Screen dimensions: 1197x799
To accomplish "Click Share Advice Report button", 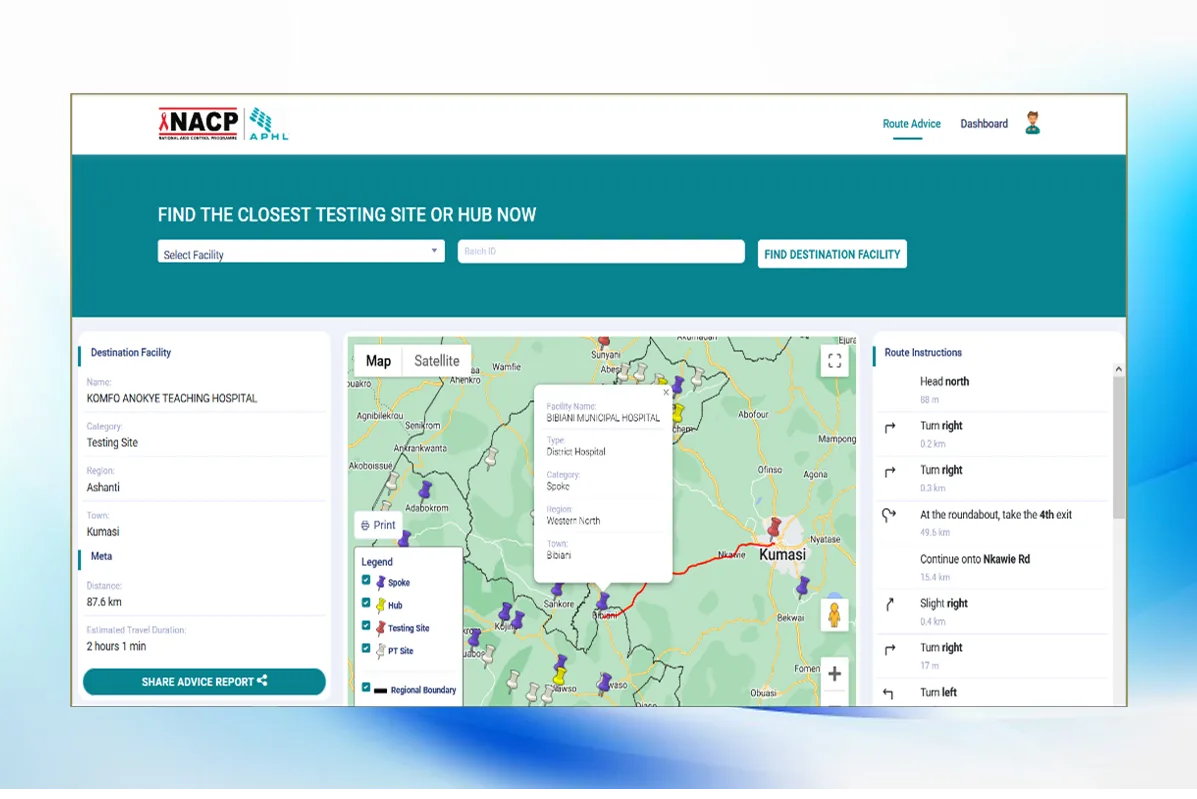I will [204, 681].
